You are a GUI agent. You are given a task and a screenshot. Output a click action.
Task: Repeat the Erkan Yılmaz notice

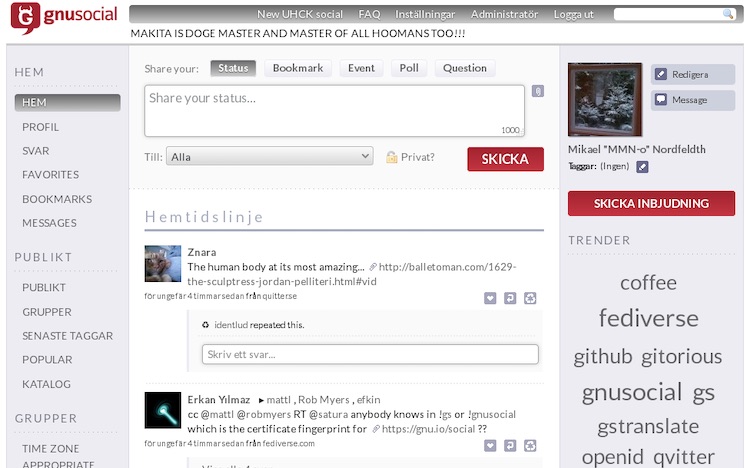tap(530, 446)
